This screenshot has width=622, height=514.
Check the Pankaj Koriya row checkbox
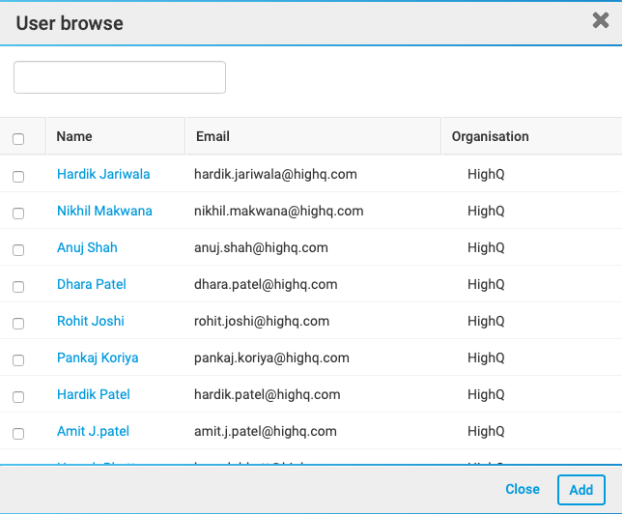click(x=18, y=360)
